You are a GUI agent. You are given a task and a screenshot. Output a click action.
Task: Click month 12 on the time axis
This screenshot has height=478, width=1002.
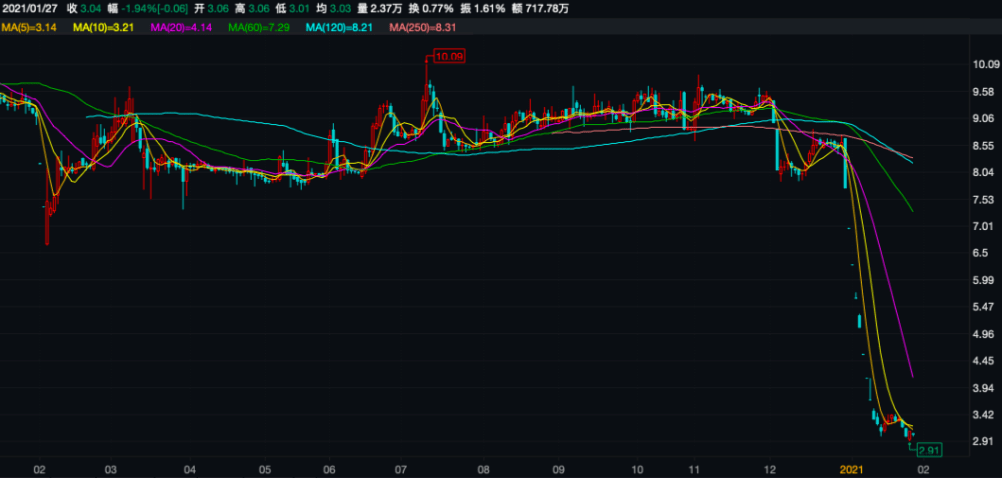tap(770, 468)
